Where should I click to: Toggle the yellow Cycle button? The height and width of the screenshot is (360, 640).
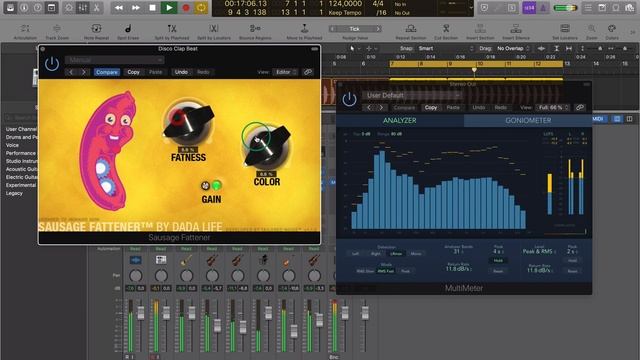201,7
